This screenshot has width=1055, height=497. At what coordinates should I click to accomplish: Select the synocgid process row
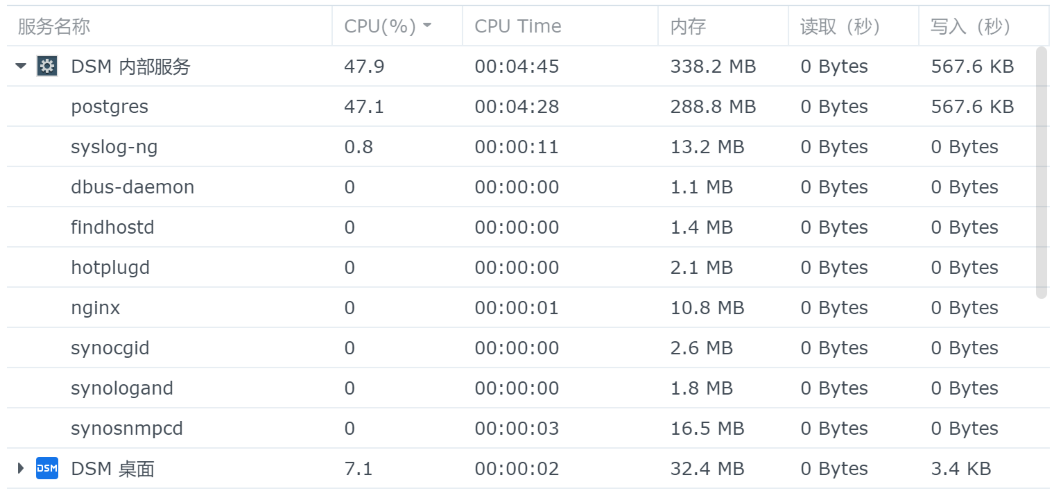[521, 348]
